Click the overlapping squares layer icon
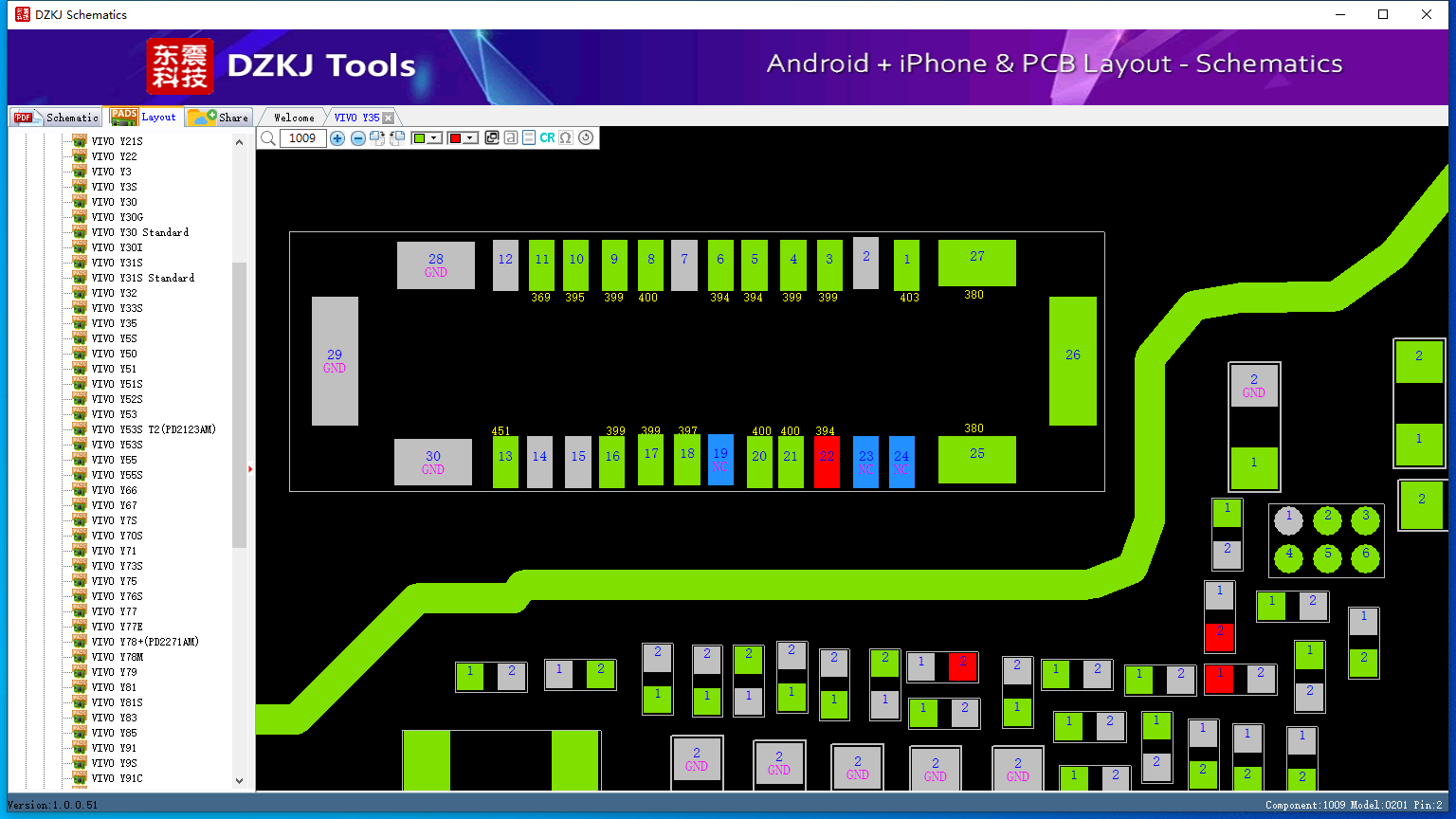Image resolution: width=1456 pixels, height=819 pixels. [x=492, y=138]
